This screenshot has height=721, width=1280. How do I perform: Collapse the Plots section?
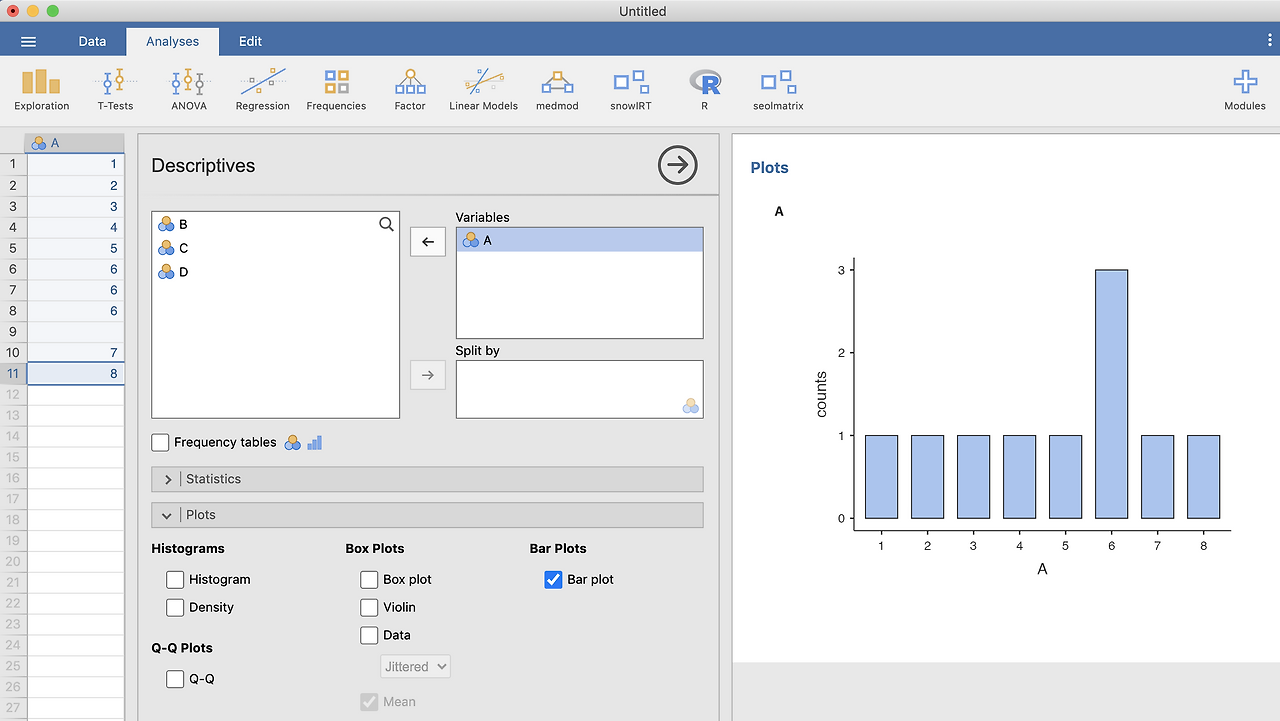(x=427, y=515)
